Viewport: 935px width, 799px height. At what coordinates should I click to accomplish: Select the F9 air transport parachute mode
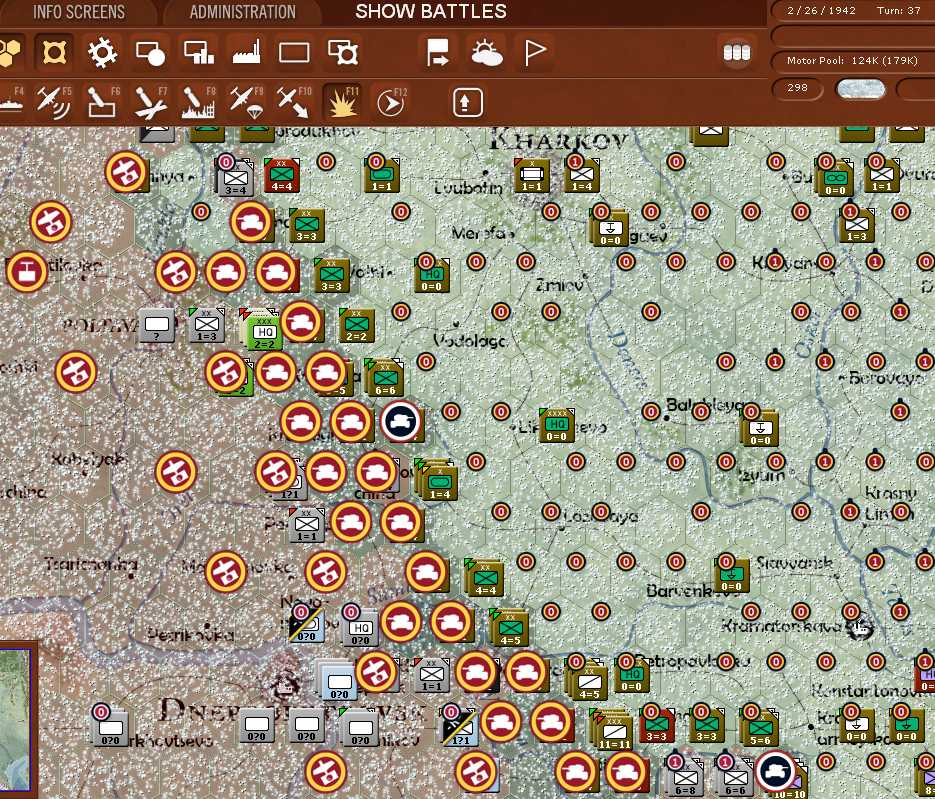click(246, 101)
